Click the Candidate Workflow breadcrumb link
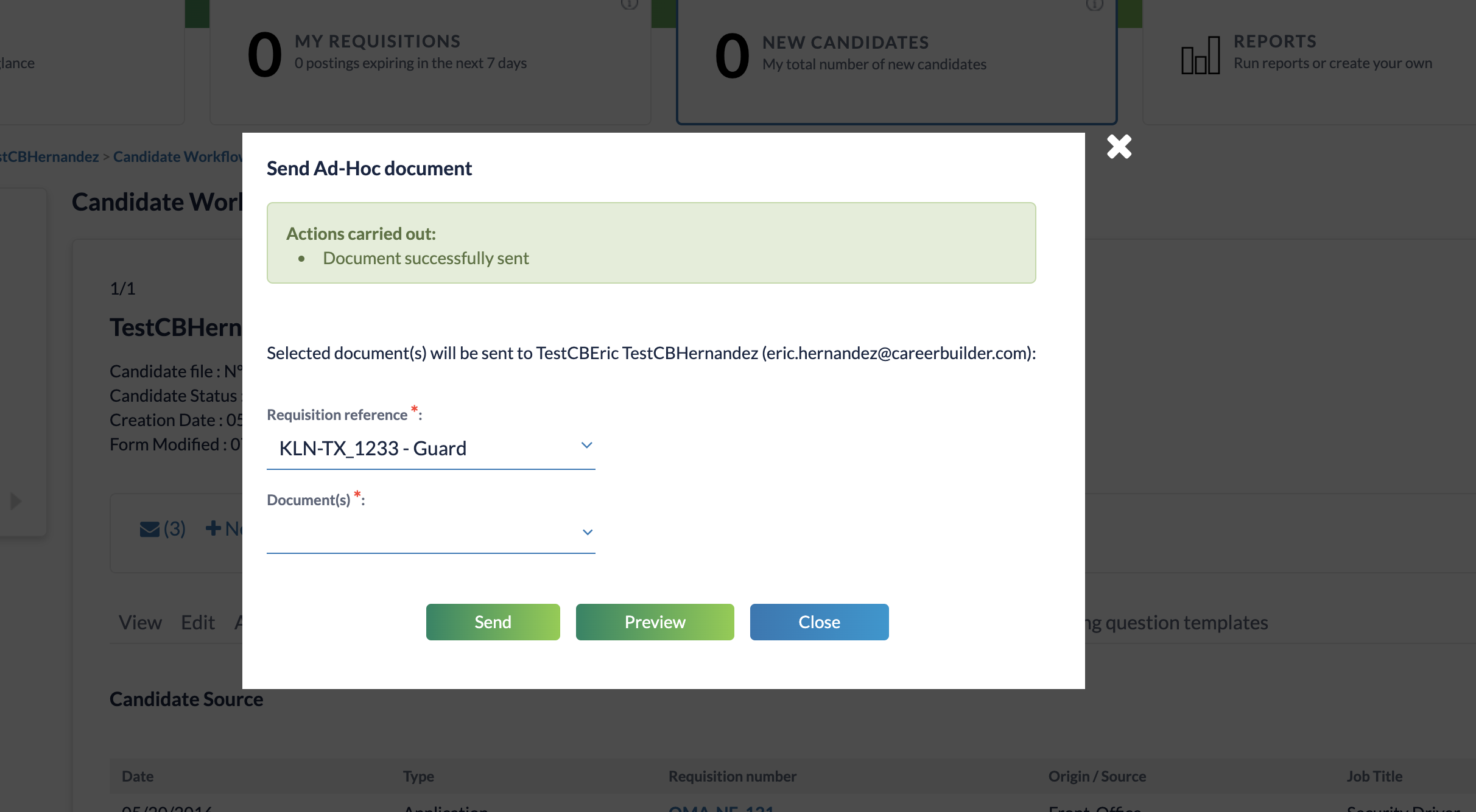Viewport: 1476px width, 812px height. coord(177,157)
